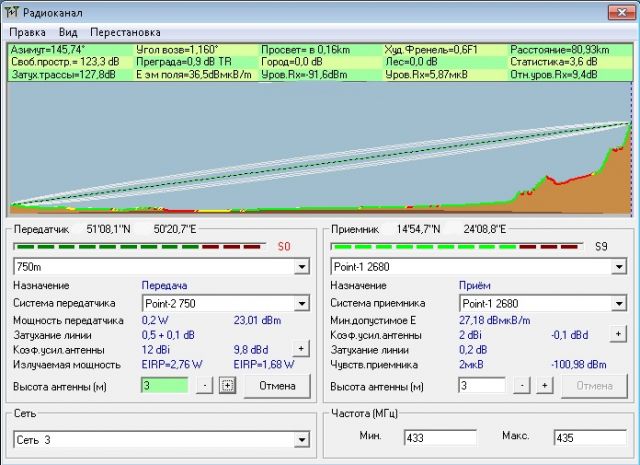
Task: Click the maximum frequency field 435
Action: click(590, 438)
